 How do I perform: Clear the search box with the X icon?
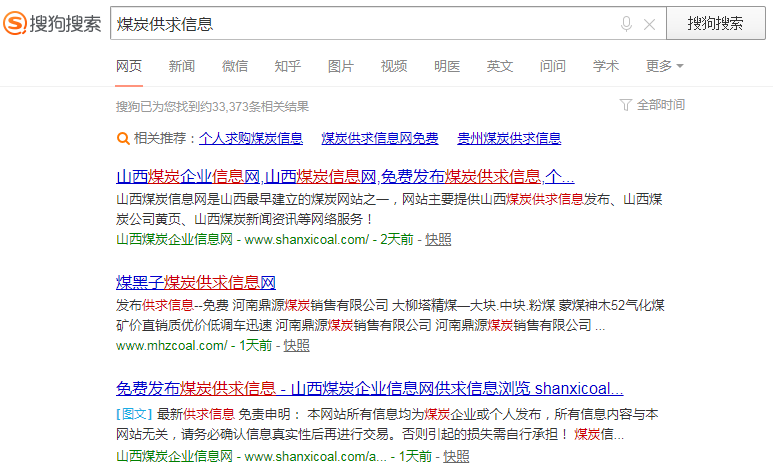point(649,24)
